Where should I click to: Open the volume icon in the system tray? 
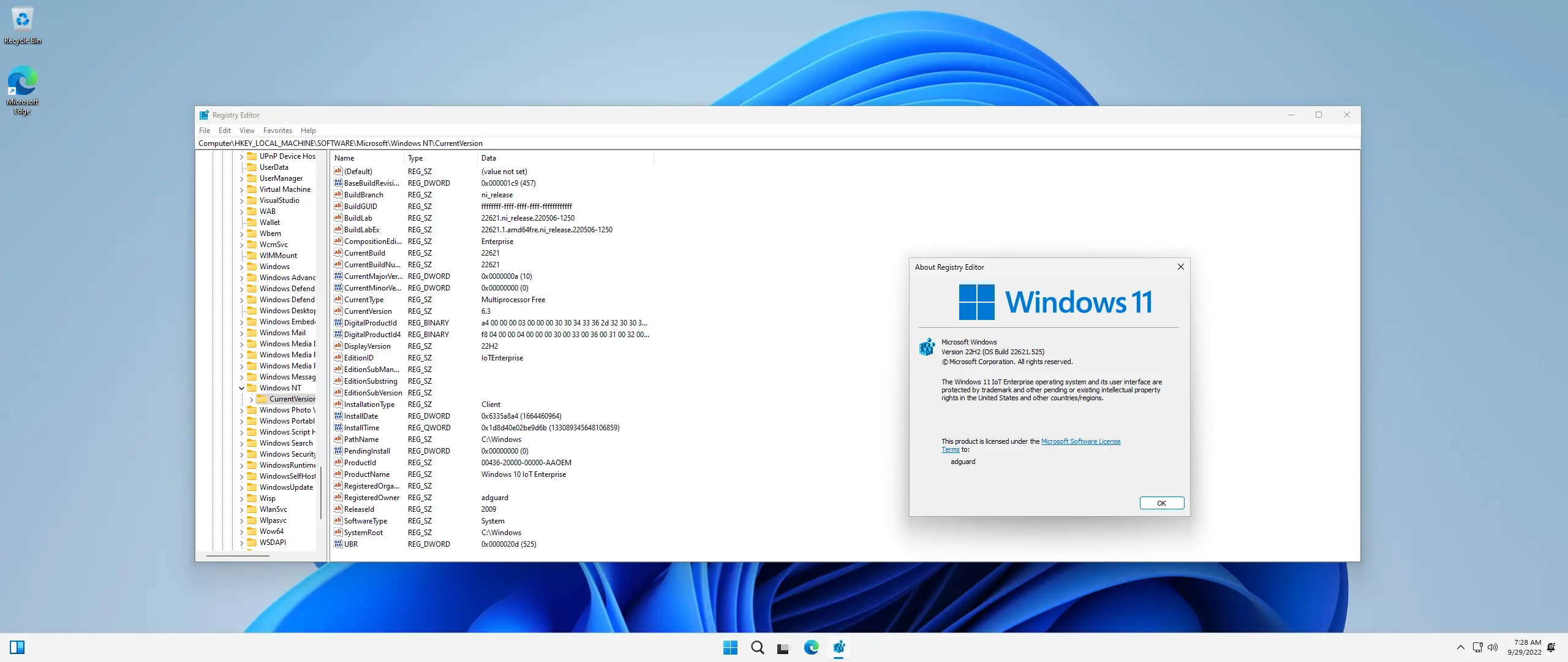[x=1493, y=647]
